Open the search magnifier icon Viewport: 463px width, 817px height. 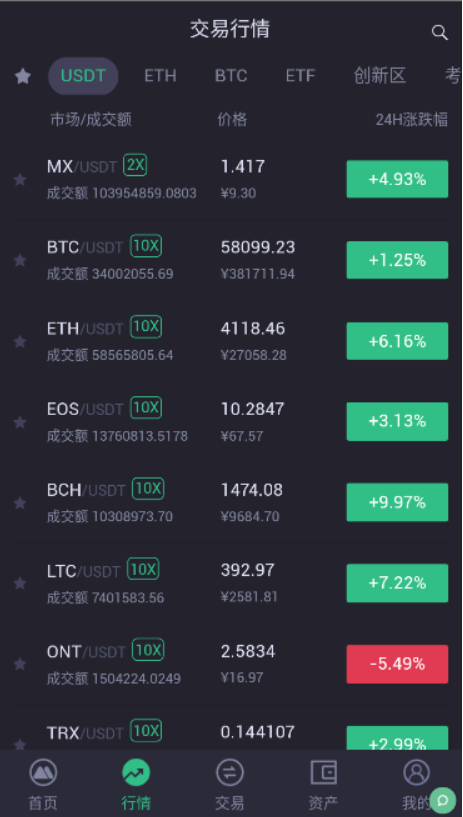tap(440, 32)
